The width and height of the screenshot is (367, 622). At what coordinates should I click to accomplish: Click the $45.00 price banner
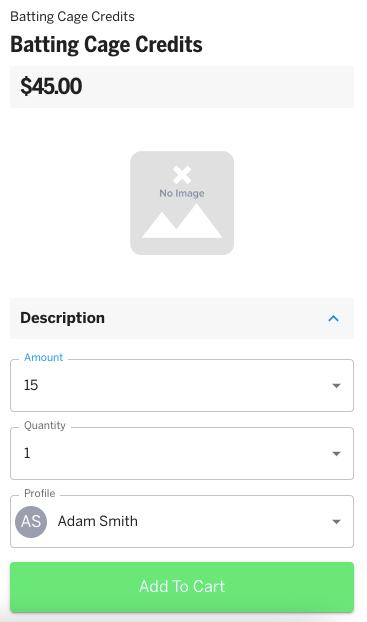pos(182,86)
